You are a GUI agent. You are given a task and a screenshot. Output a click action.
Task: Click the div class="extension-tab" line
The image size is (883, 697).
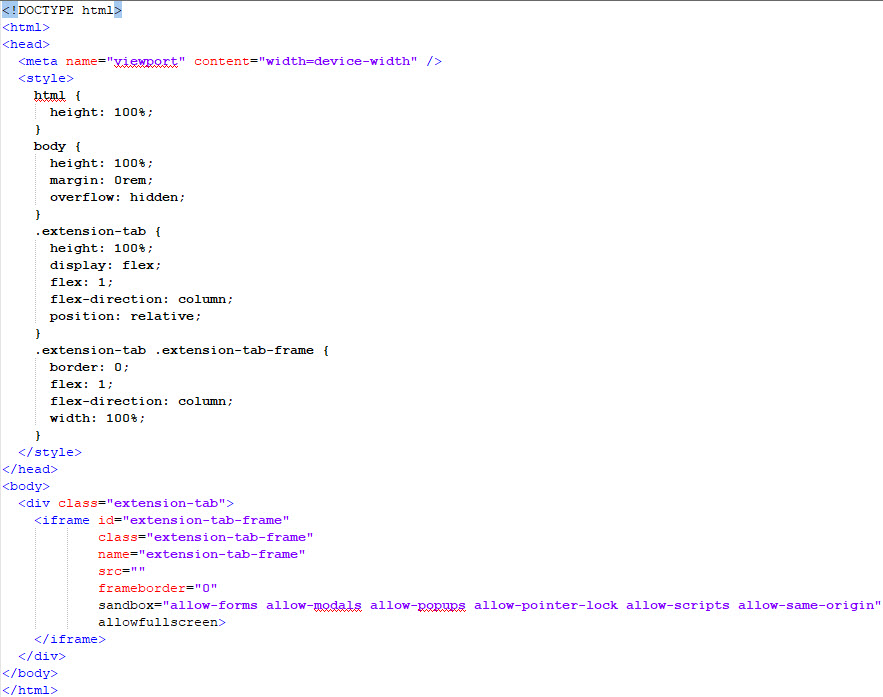(126, 503)
